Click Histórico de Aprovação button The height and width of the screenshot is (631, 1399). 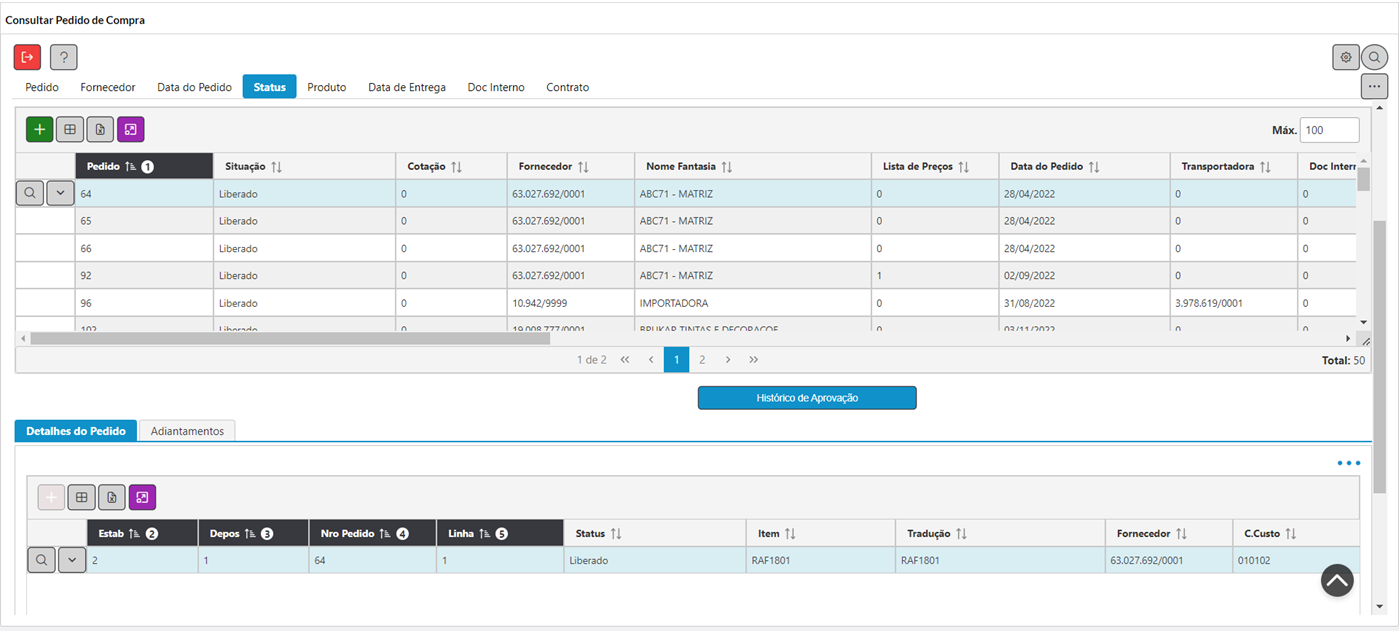[x=807, y=398]
